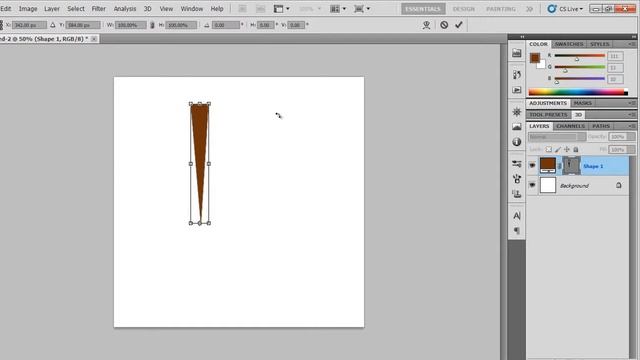The width and height of the screenshot is (640, 360).
Task: Cancel the transform with the circle-slash icon
Action: click(444, 25)
